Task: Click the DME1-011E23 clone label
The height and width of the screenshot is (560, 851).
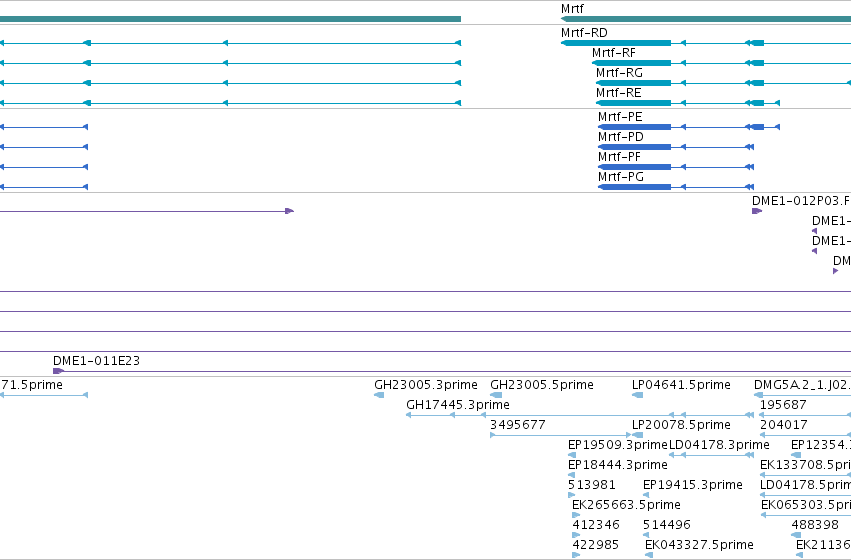Action: [96, 361]
